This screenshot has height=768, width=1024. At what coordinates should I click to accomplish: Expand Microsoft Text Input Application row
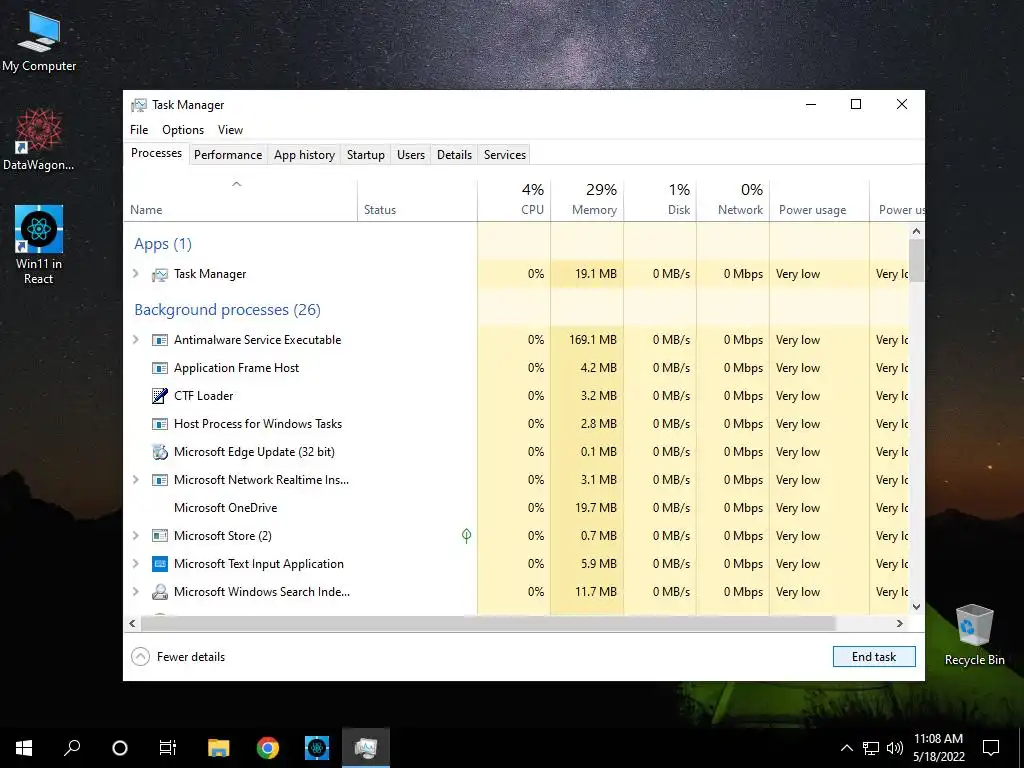[x=136, y=564]
